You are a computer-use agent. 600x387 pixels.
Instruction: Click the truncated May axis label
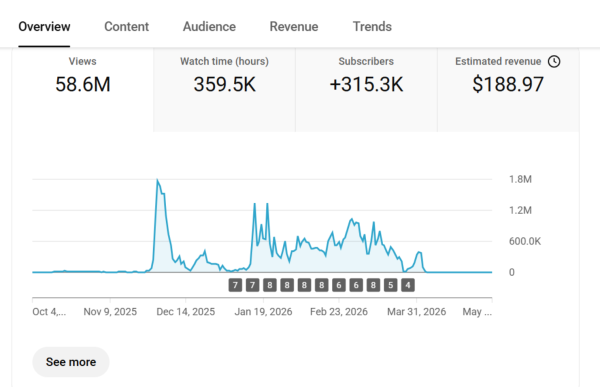point(477,312)
